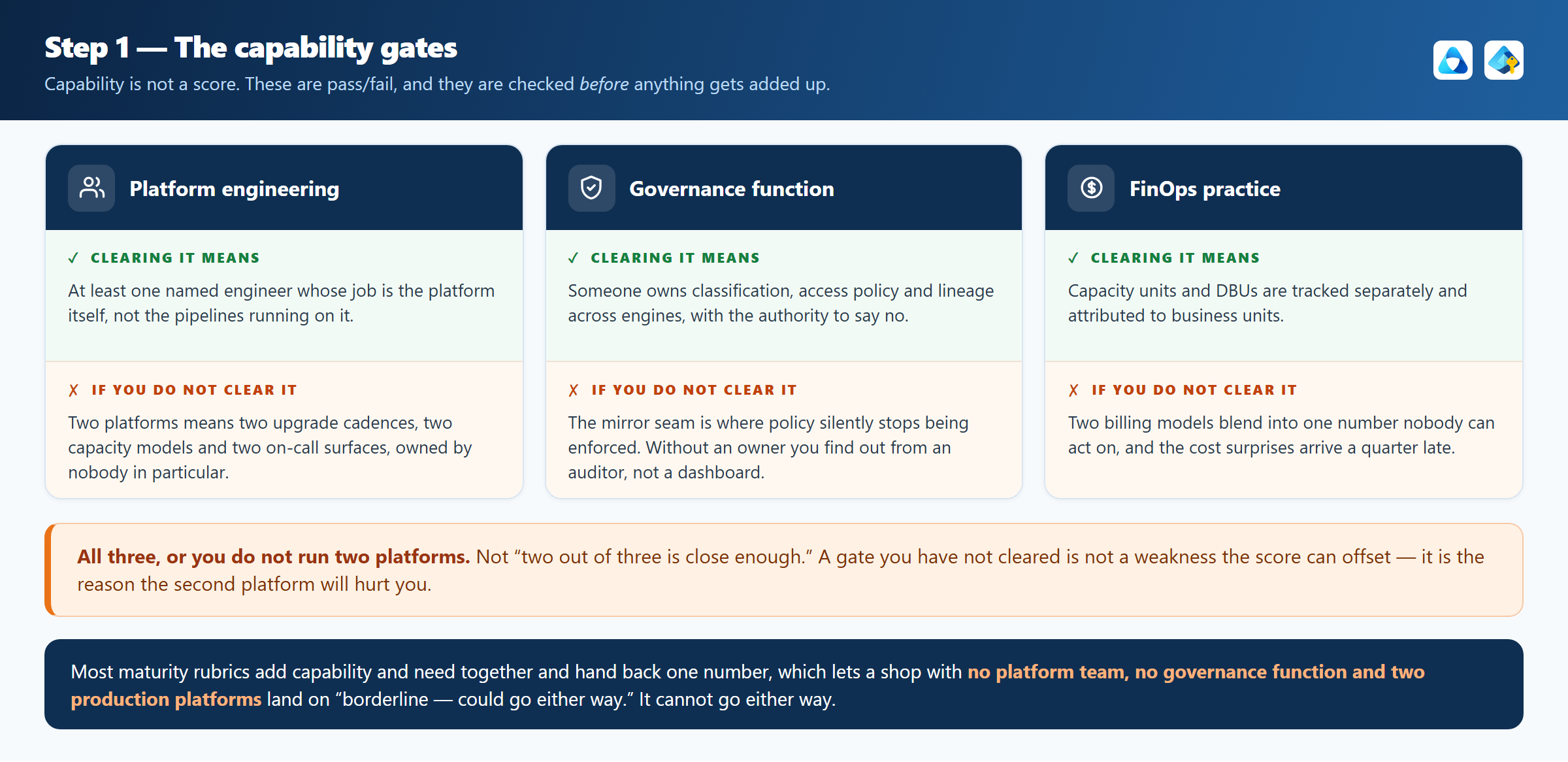
Task: Click 'Two billing models blend' failure text
Action: (x=1281, y=435)
